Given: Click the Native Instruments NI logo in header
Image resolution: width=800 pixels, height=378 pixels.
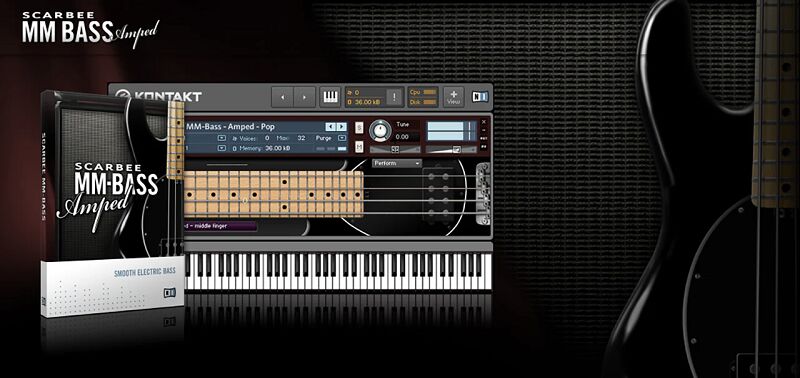Looking at the screenshot, I should (480, 97).
